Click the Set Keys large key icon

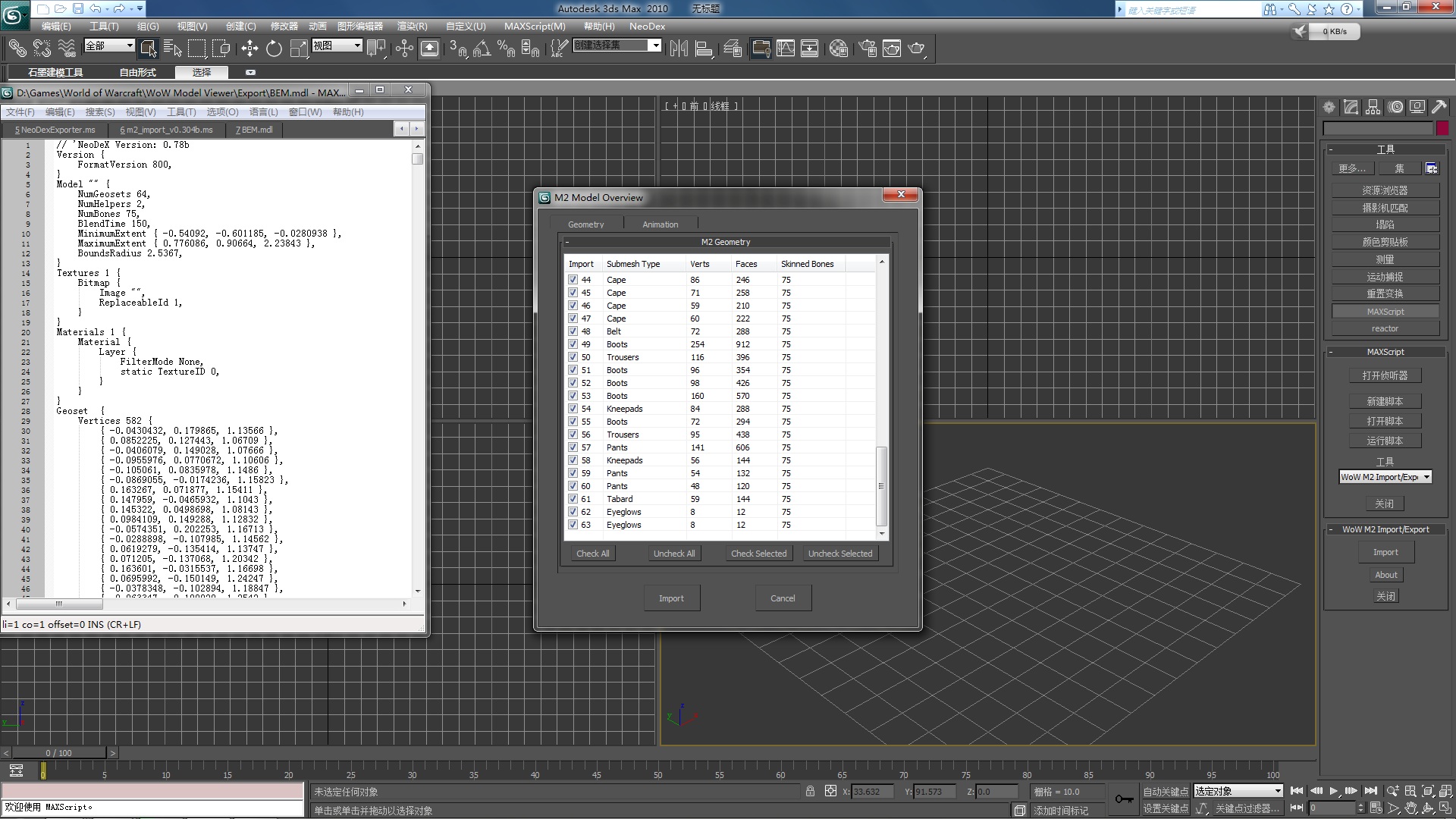1124,799
